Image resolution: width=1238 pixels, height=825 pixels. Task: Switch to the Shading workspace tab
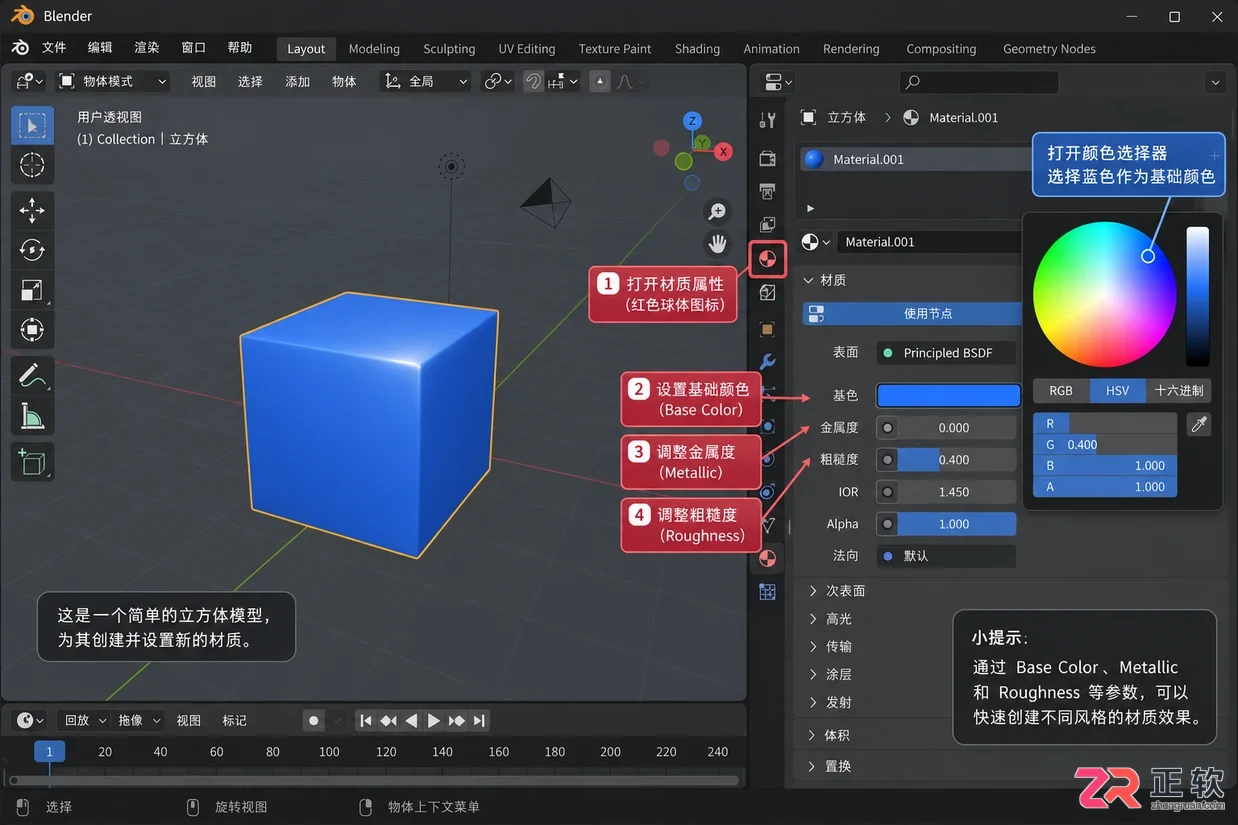click(x=697, y=48)
